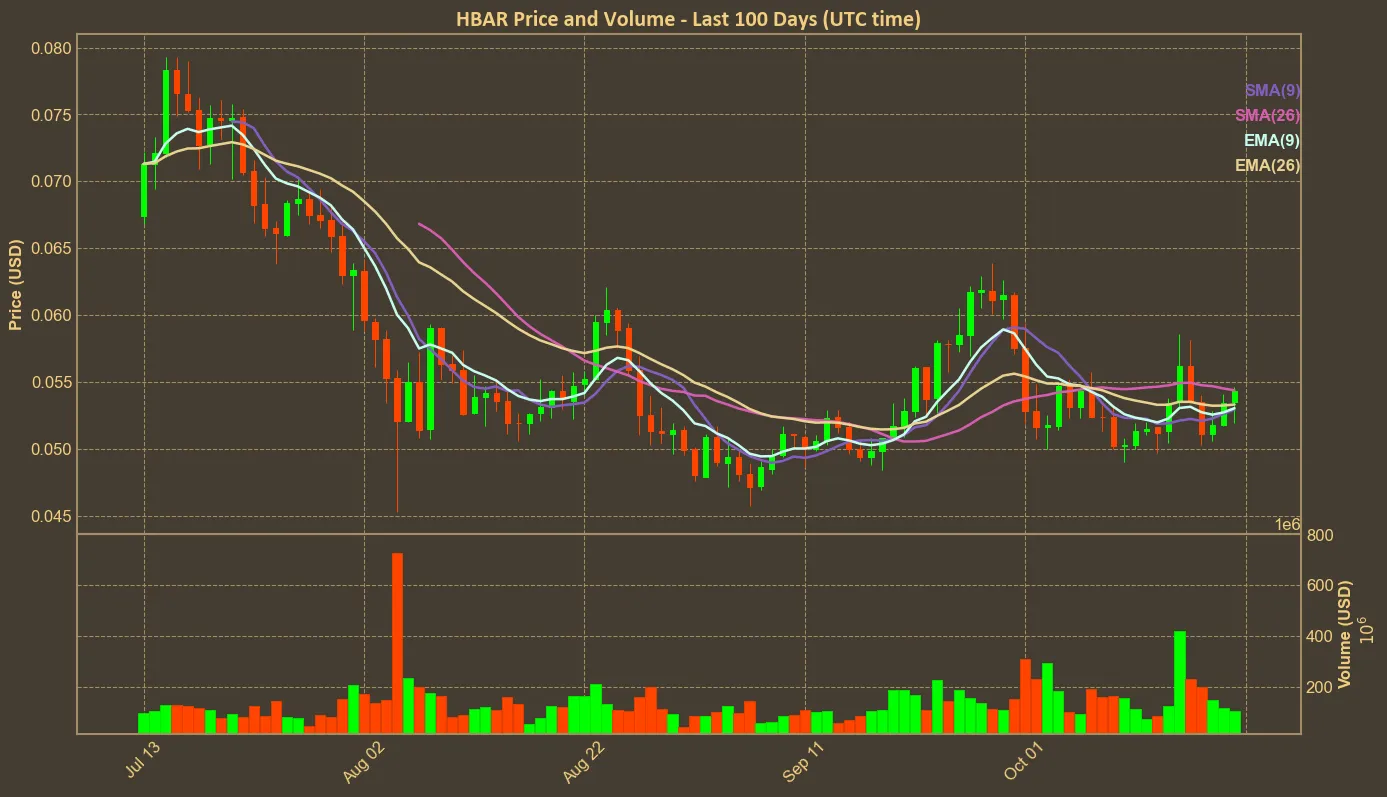Click the 0.060 price tick label
The image size is (1387, 797).
click(50, 316)
